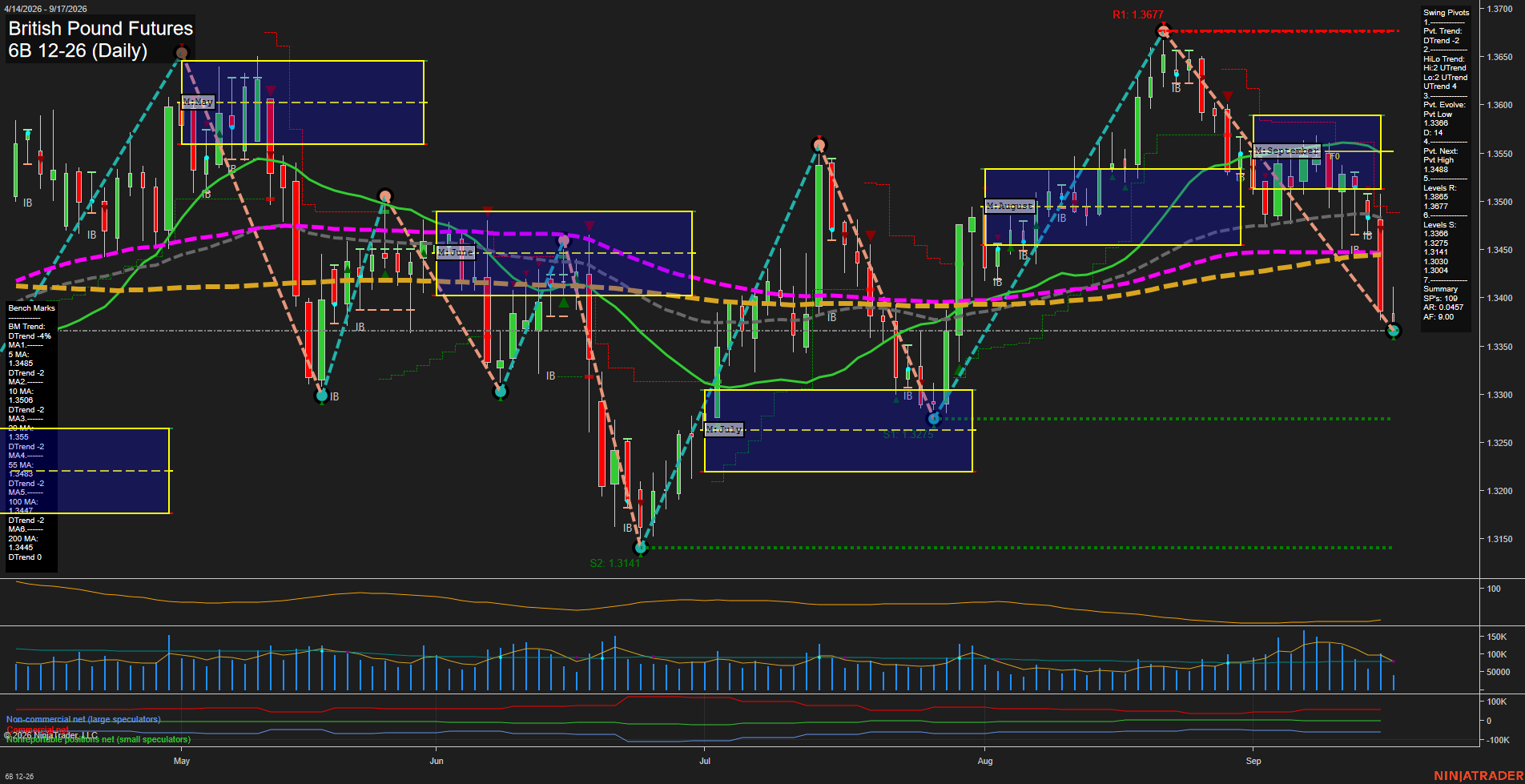Click the DTrend 0 value in Bench Marks

click(x=26, y=557)
